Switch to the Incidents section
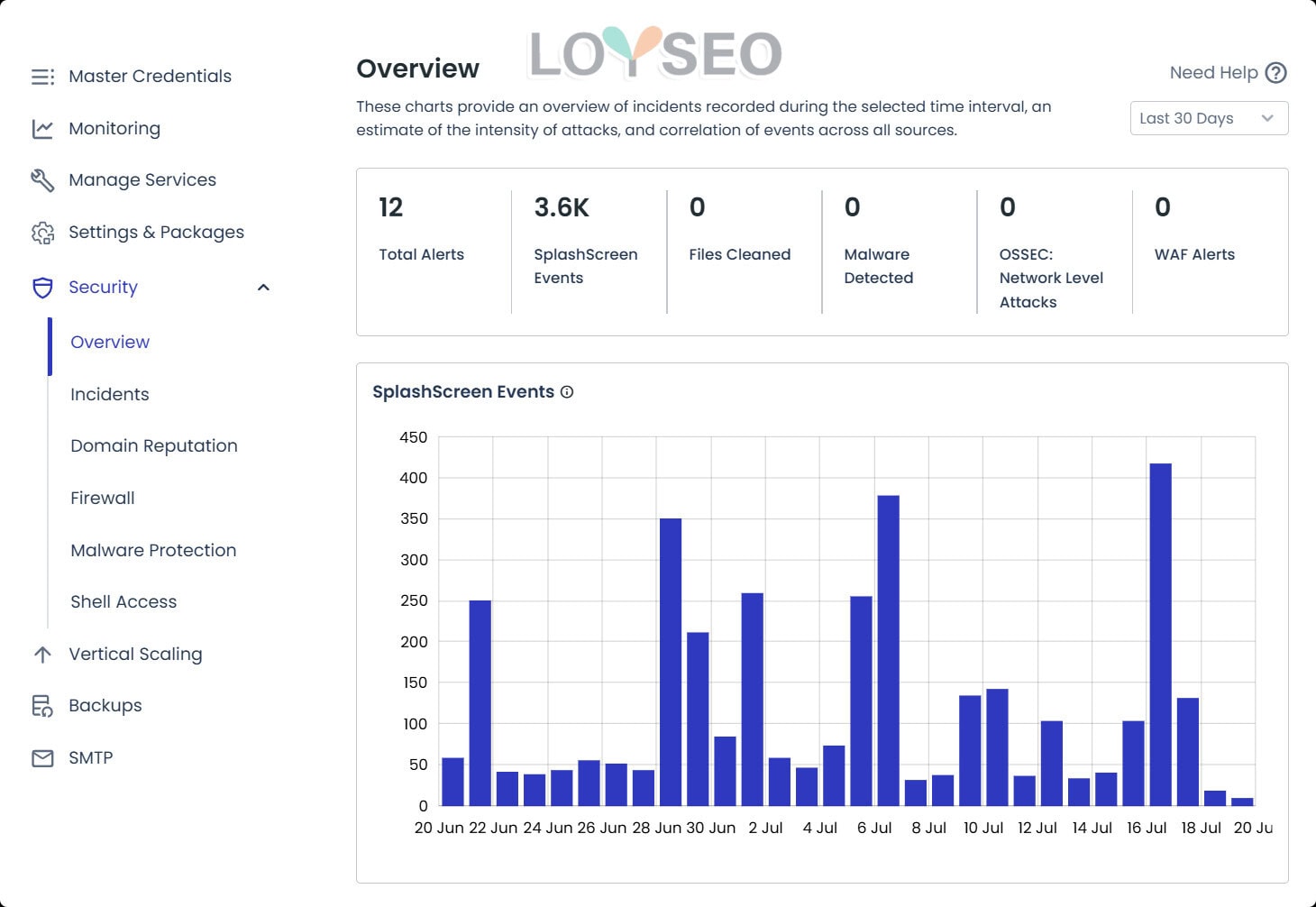 point(109,394)
